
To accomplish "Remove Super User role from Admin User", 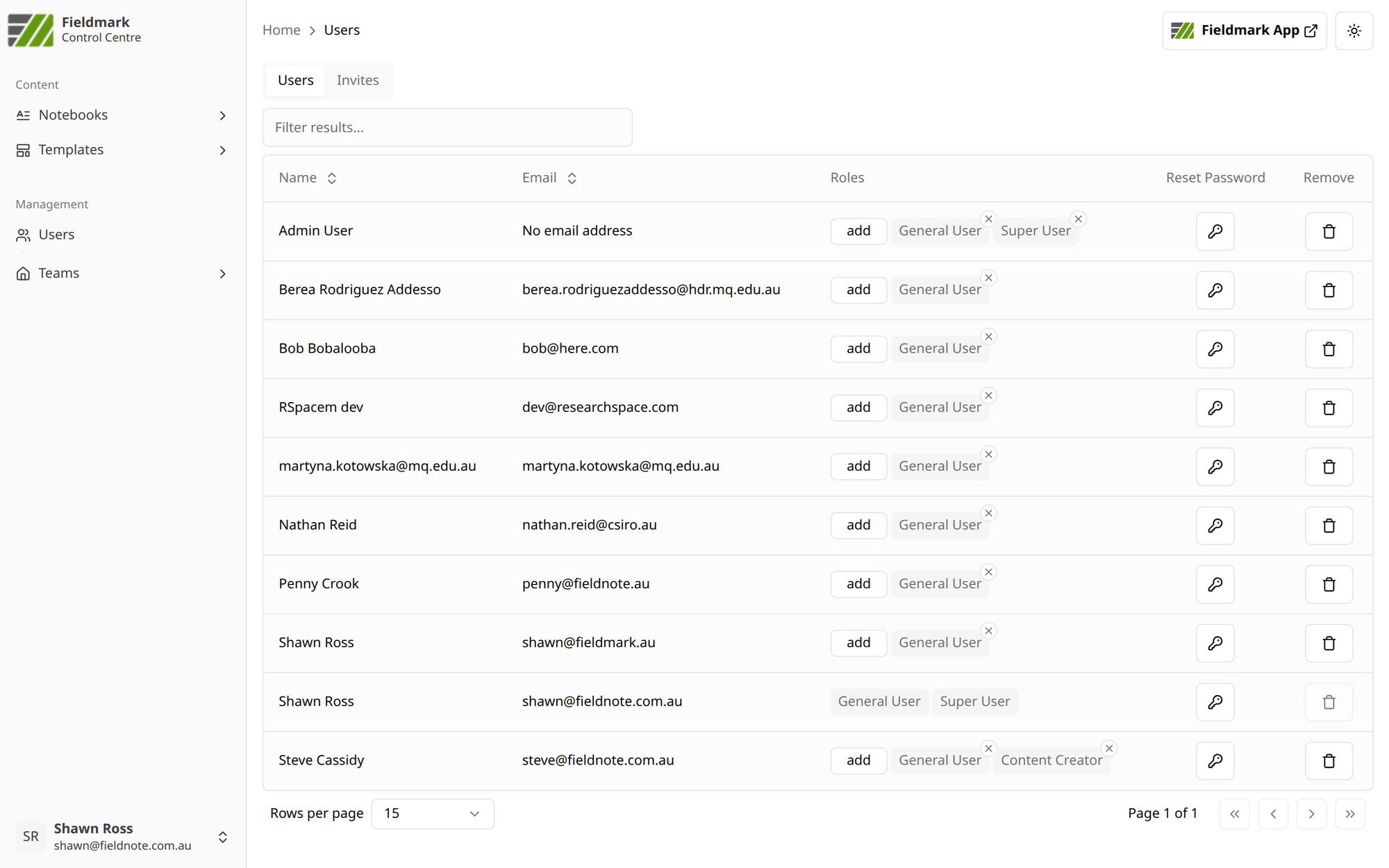I will (x=1078, y=219).
